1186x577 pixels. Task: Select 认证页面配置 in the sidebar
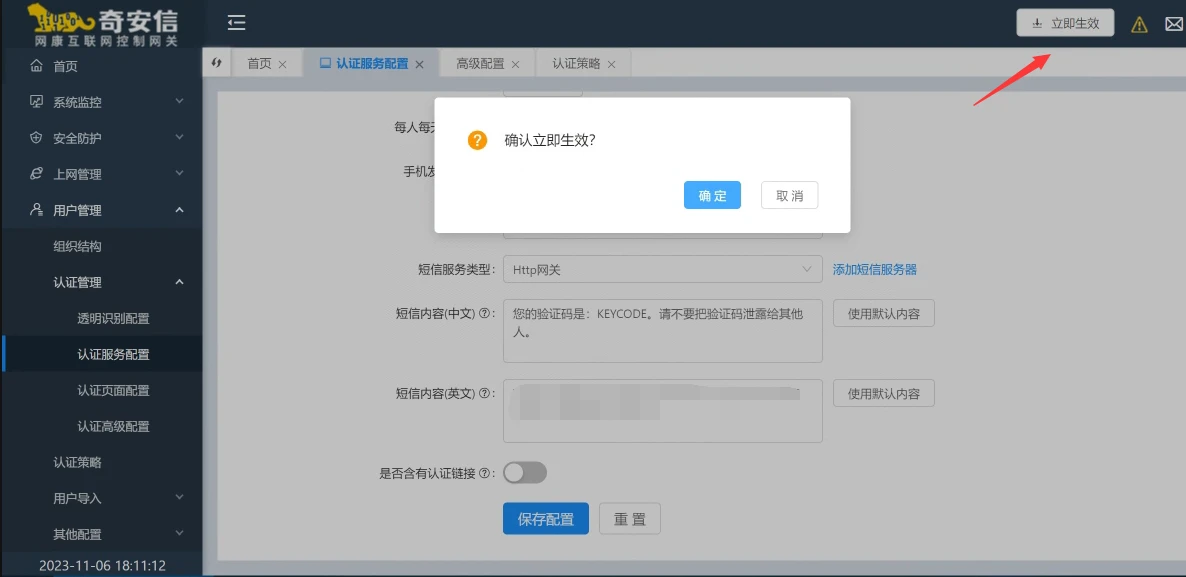(113, 390)
